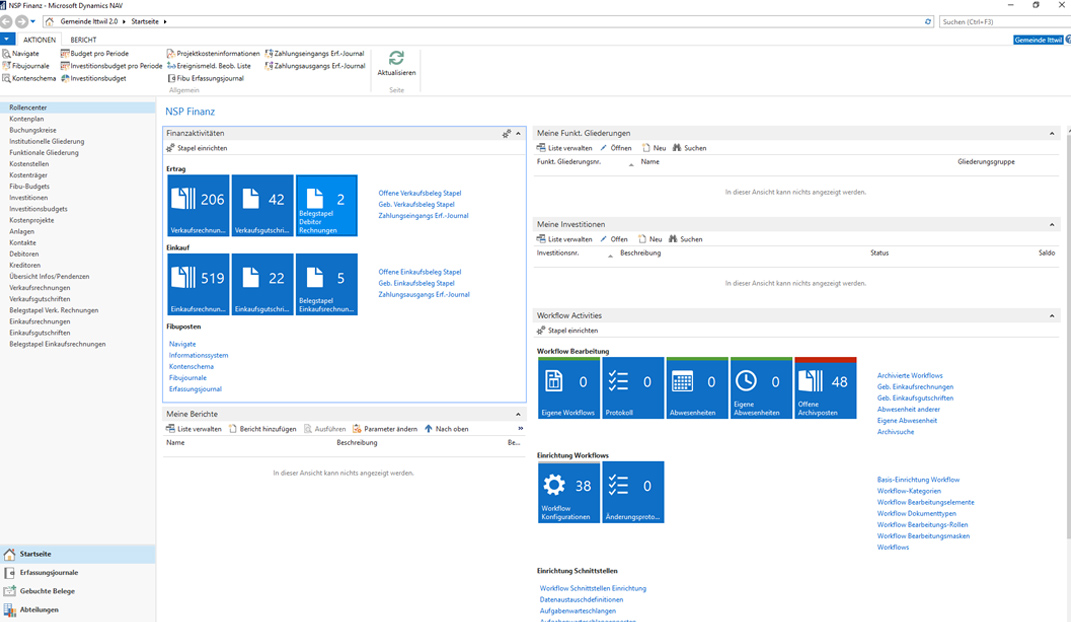Open the Archivierte Workflows link
Viewport: 1071px width, 622px height.
coord(909,376)
